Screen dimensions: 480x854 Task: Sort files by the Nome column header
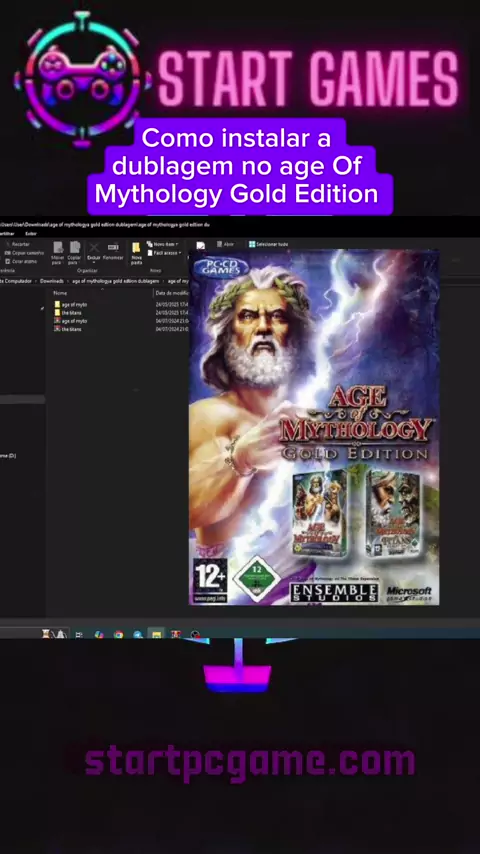60,293
